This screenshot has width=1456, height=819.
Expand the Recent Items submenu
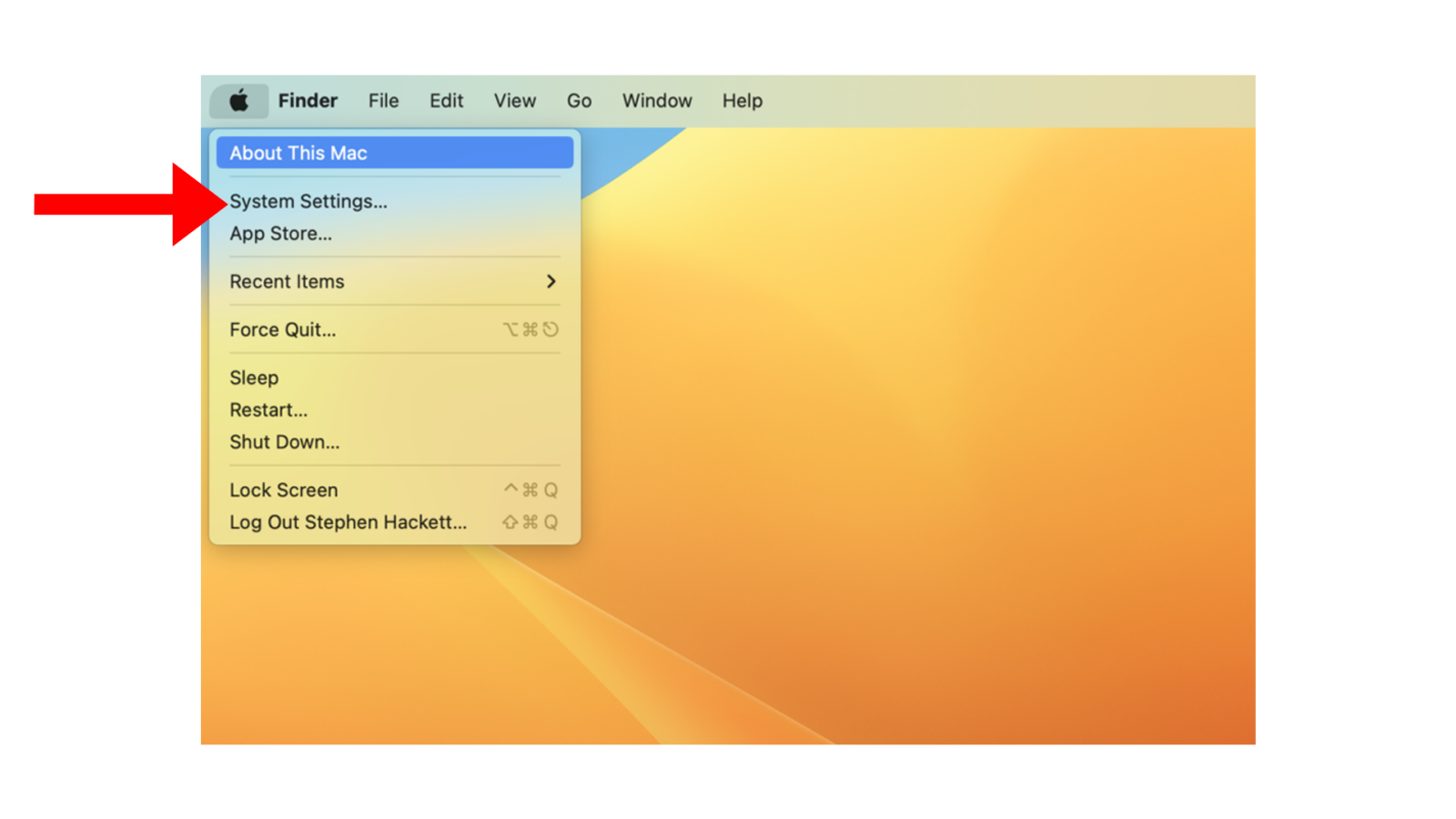point(287,282)
